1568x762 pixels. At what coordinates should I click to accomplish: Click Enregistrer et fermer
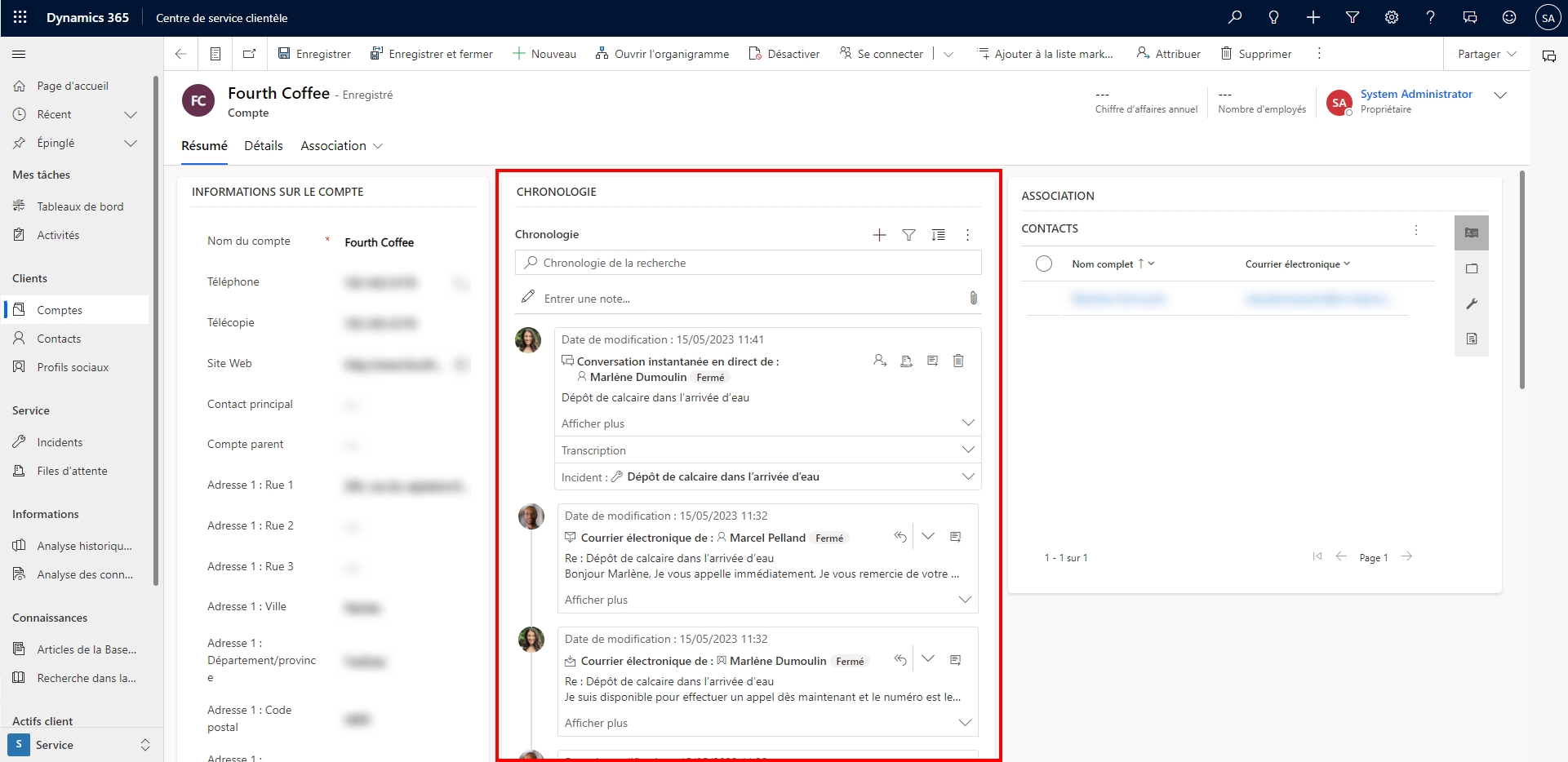432,54
